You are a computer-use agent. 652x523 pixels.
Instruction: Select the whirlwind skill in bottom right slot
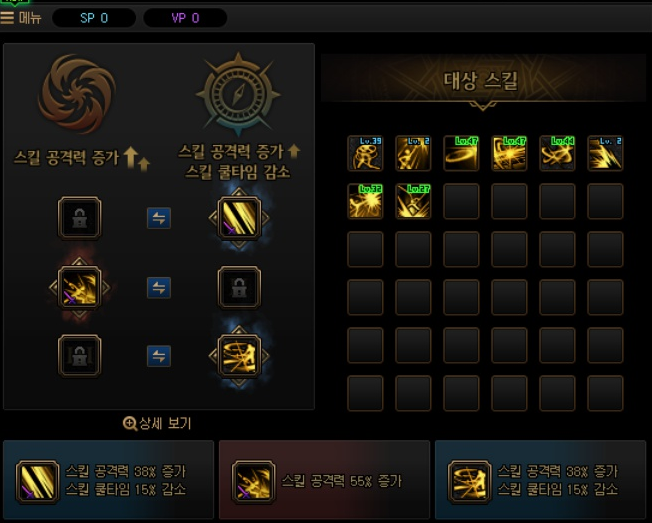tap(239, 356)
